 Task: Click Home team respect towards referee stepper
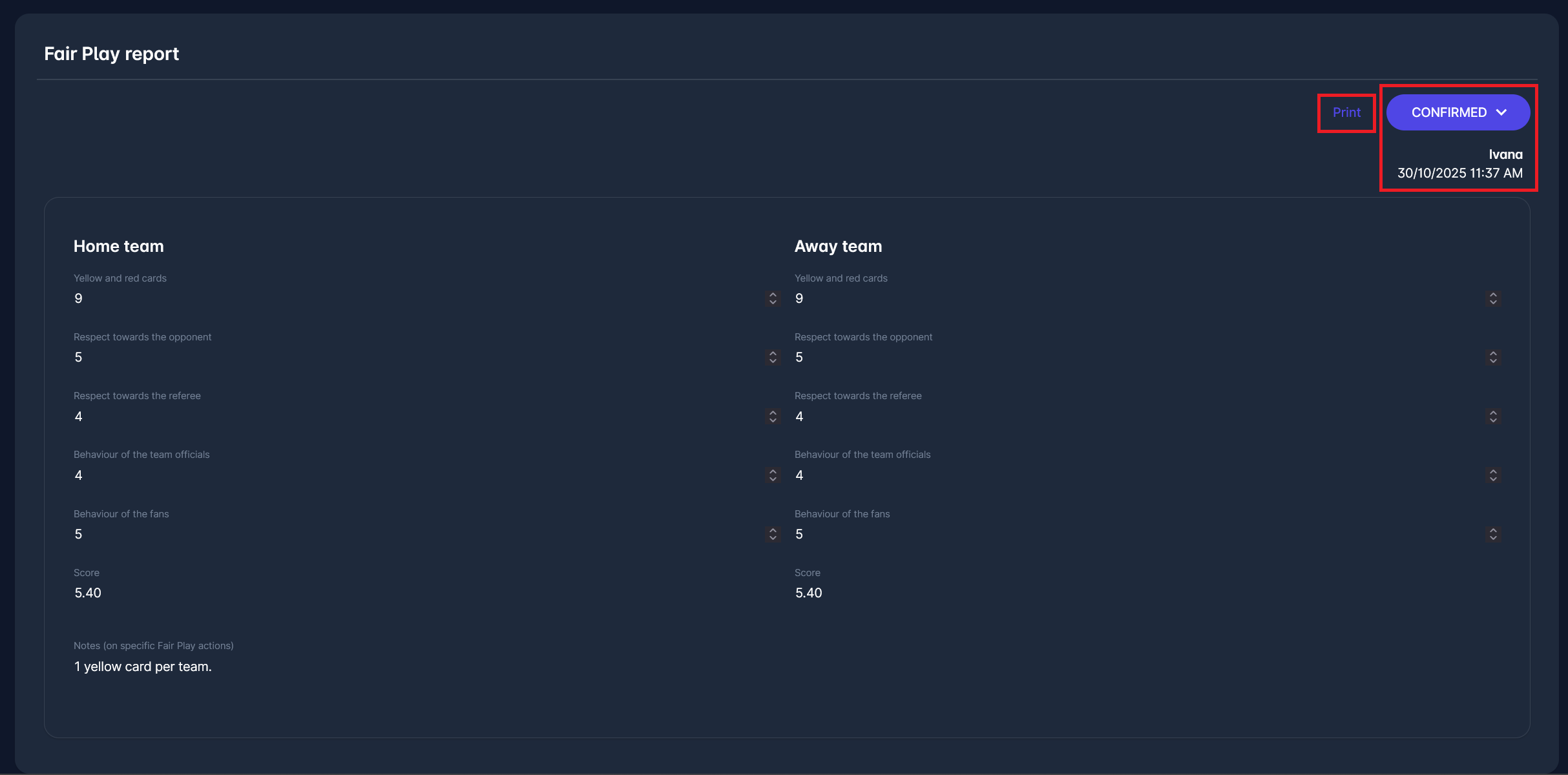point(773,417)
